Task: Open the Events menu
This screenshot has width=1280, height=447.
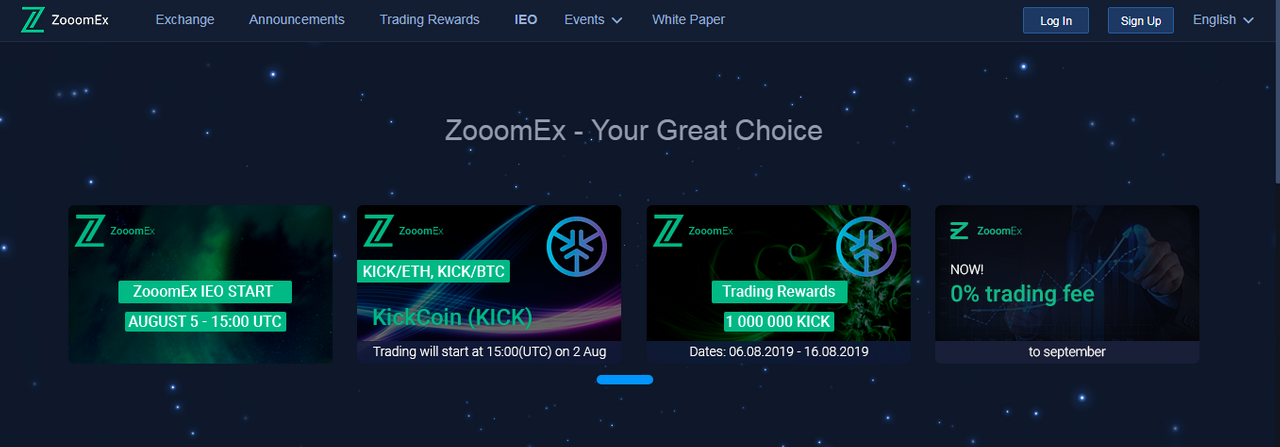Action: pyautogui.click(x=593, y=20)
